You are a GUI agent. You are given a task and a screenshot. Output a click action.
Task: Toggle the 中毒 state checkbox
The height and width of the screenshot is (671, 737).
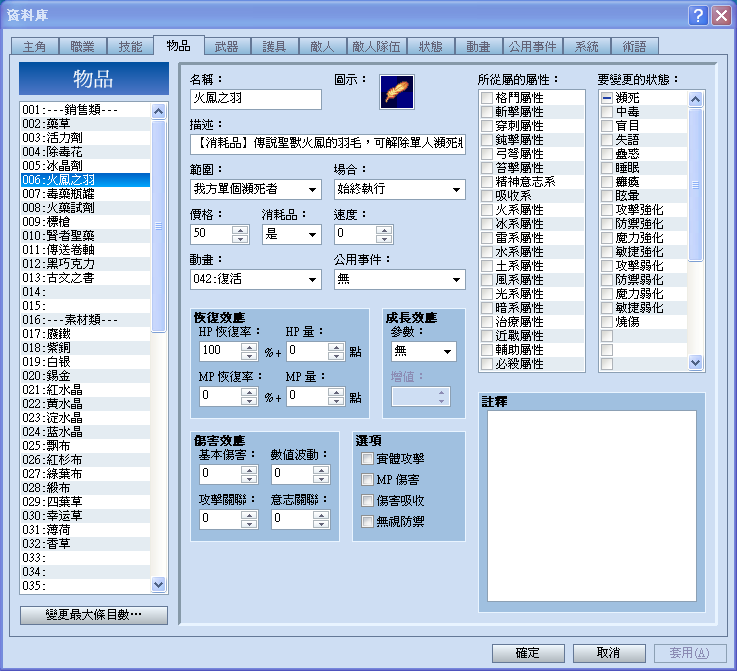click(x=607, y=112)
